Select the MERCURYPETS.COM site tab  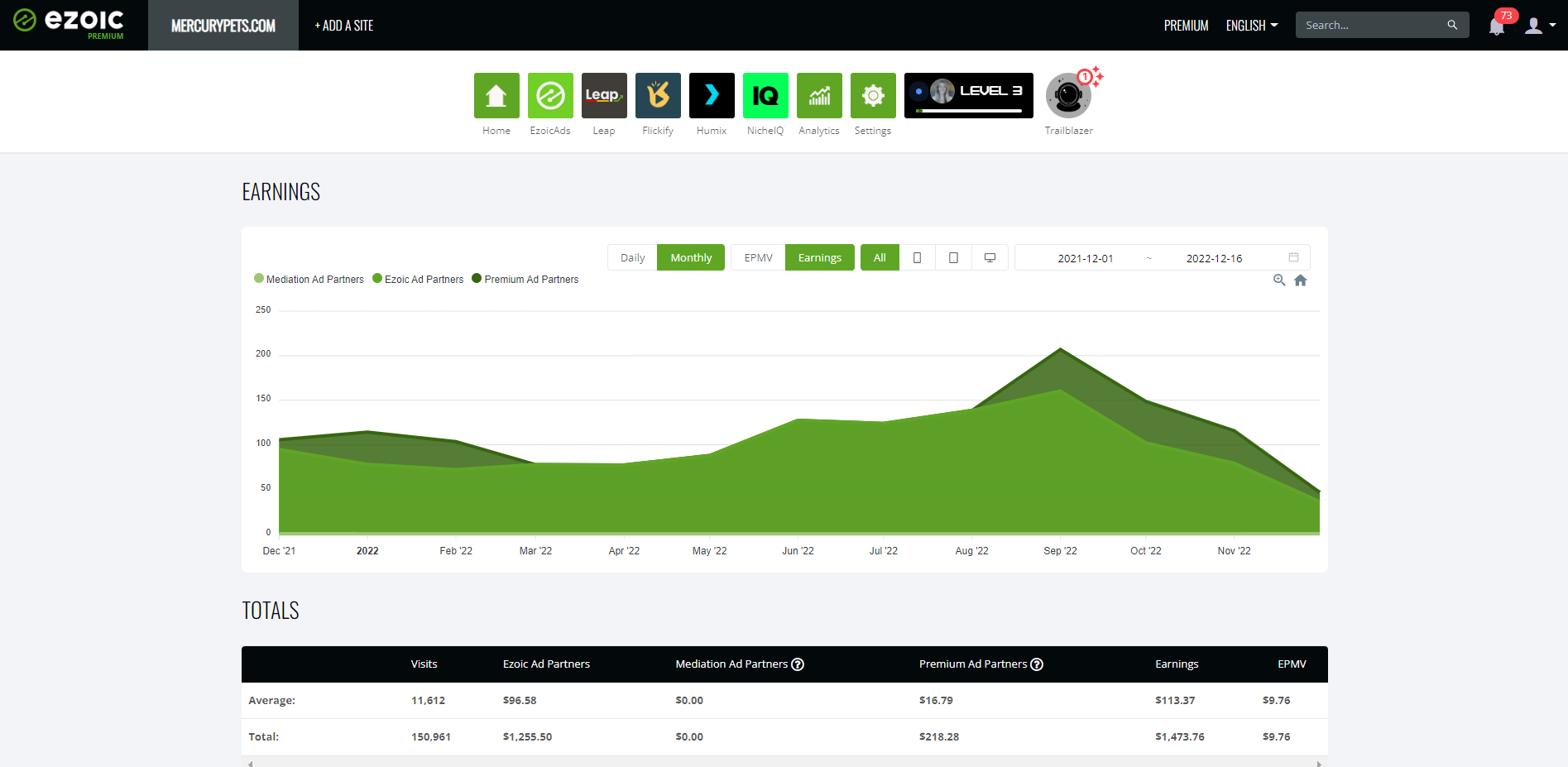point(223,26)
